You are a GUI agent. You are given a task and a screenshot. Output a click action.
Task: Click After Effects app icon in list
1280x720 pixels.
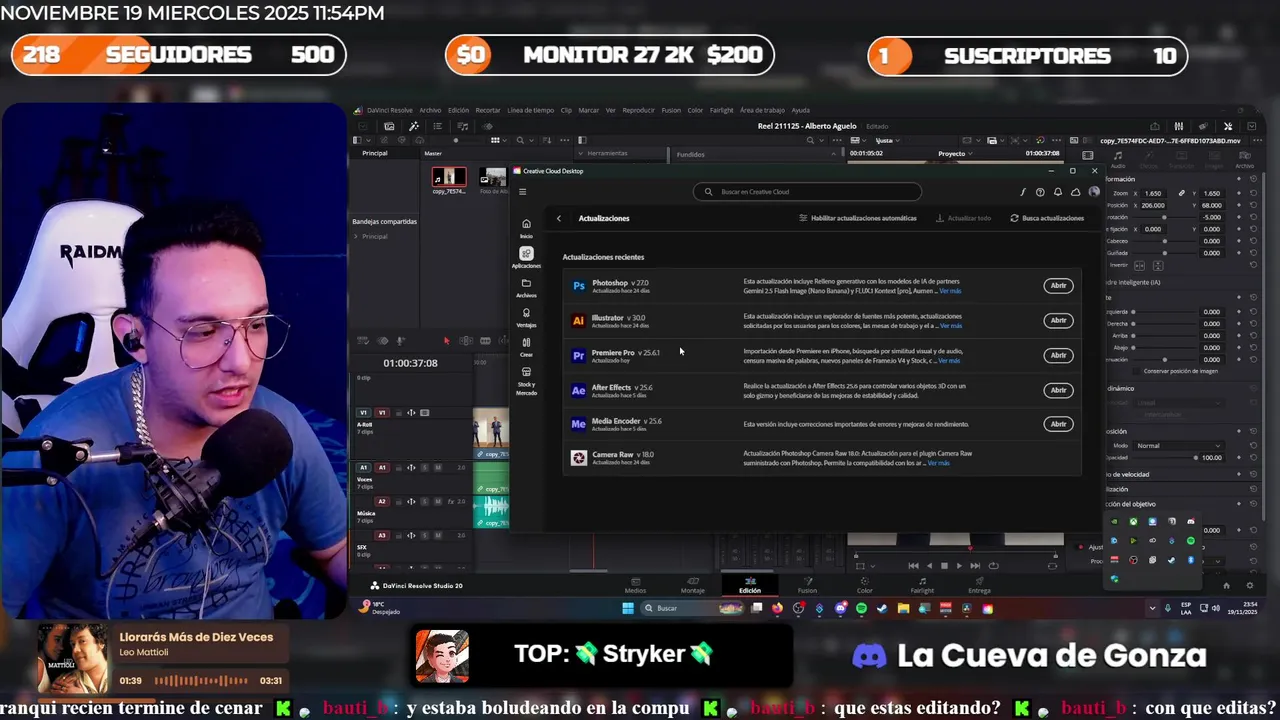pyautogui.click(x=578, y=390)
